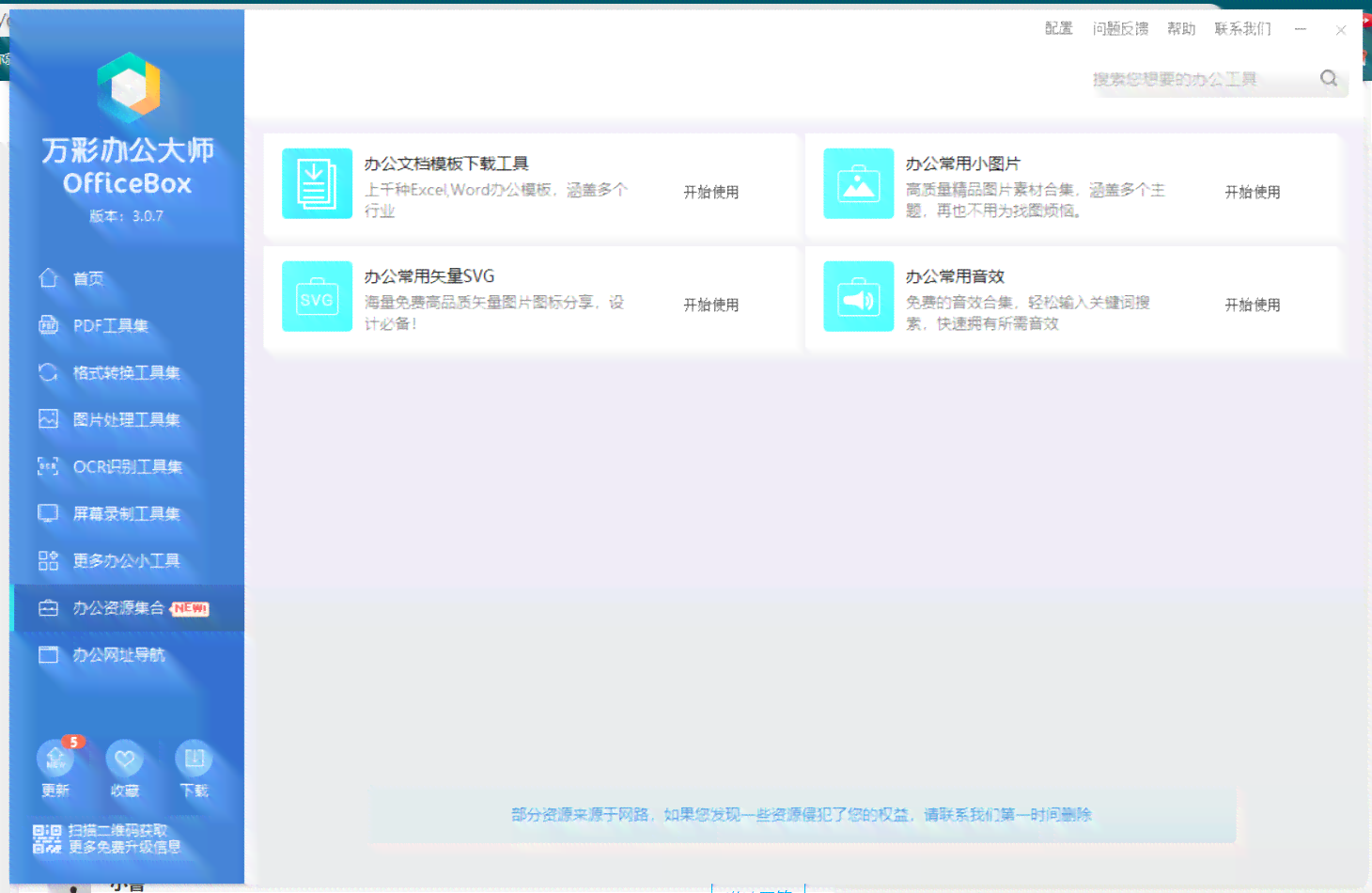
Task: Click the format conversion refresh icon
Action: point(48,372)
